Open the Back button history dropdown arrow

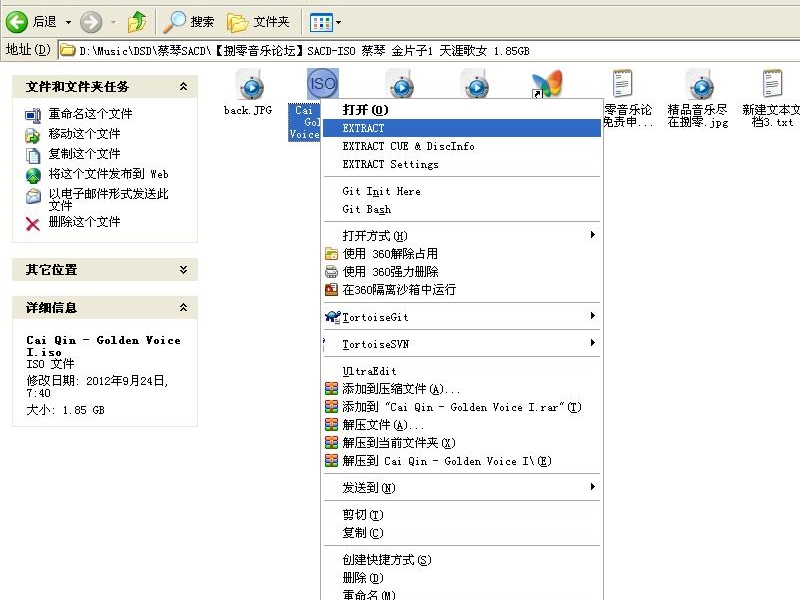(68, 21)
